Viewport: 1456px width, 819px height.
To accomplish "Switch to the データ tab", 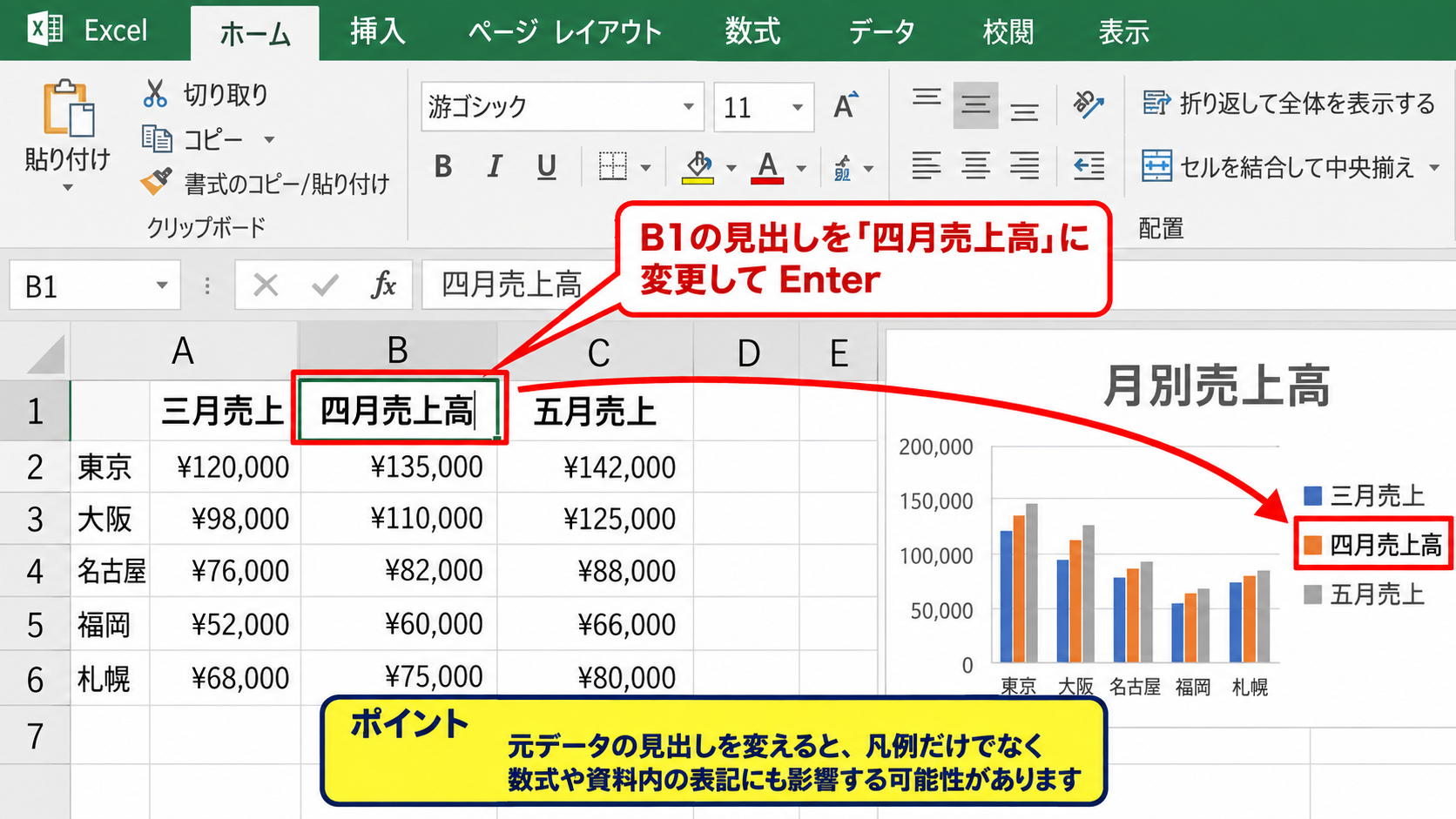I will (882, 31).
